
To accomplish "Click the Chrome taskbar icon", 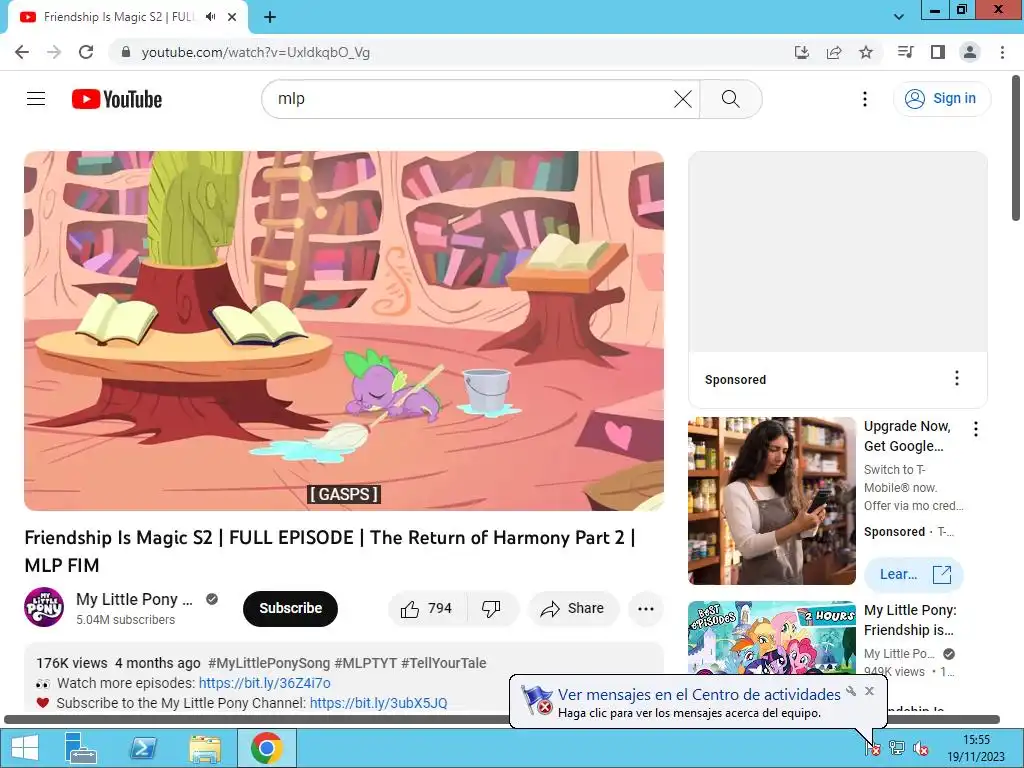I will [266, 748].
